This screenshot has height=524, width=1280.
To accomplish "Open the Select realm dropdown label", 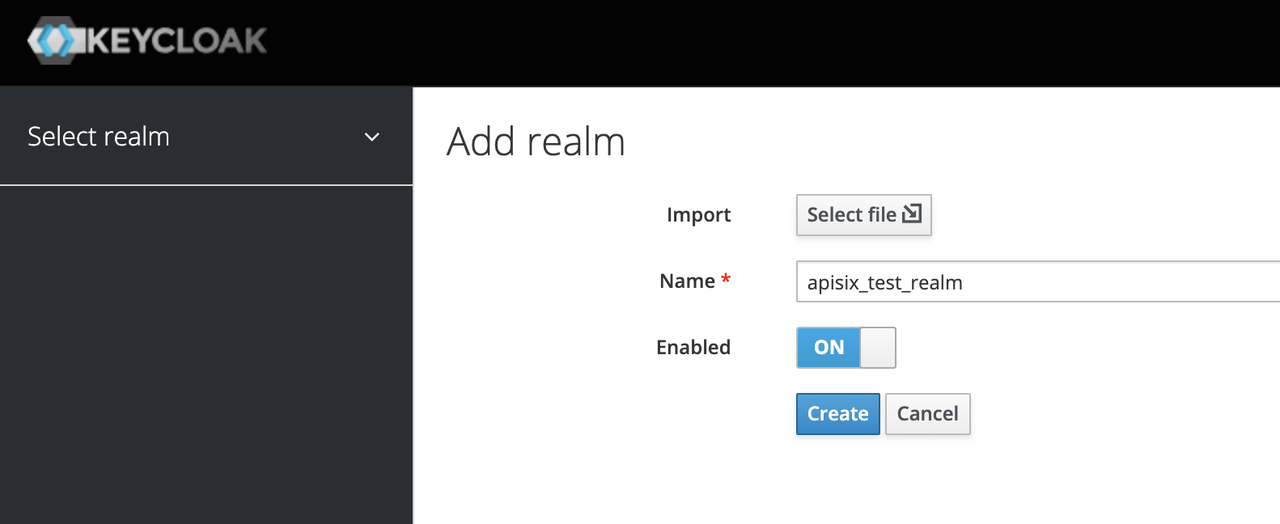I will click(x=98, y=136).
